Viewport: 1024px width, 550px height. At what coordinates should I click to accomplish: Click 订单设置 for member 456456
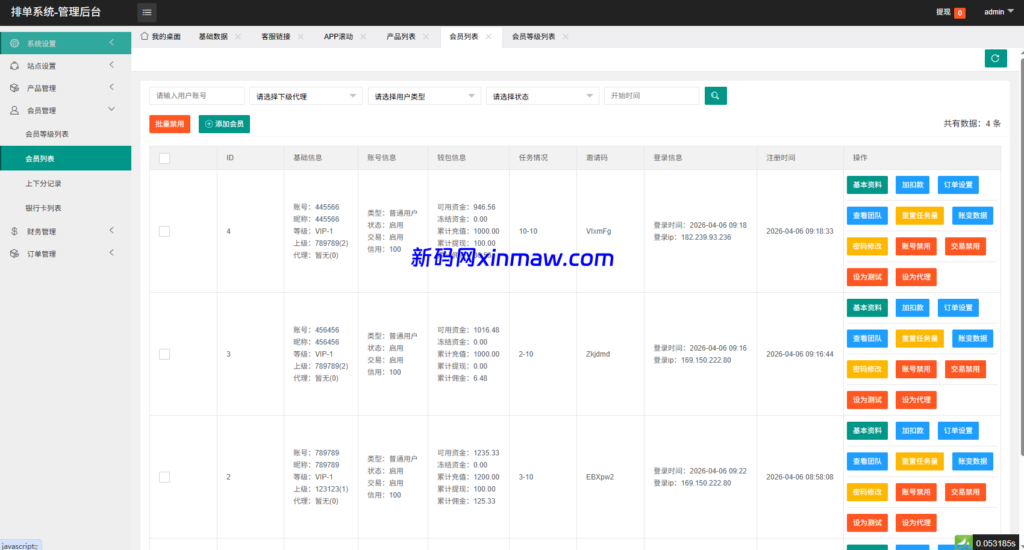[x=958, y=308]
